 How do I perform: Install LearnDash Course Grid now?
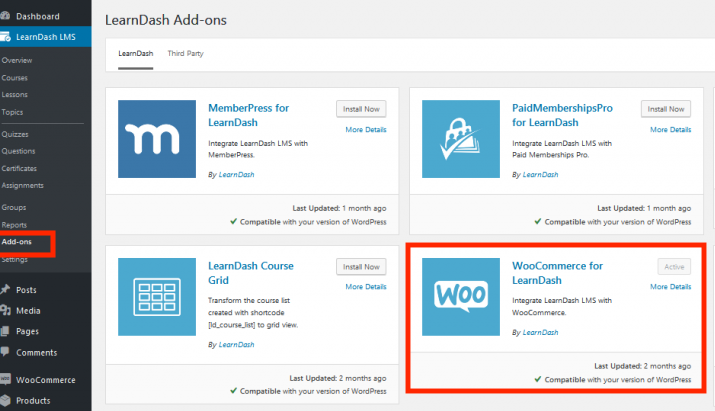361,267
